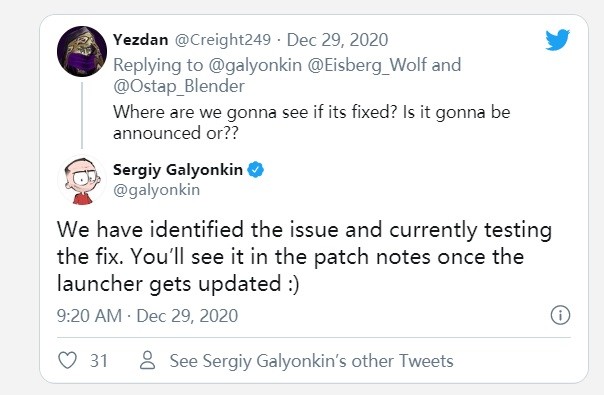
Task: Click Sergiy Galyonkin's verified badge
Action: [x=255, y=170]
